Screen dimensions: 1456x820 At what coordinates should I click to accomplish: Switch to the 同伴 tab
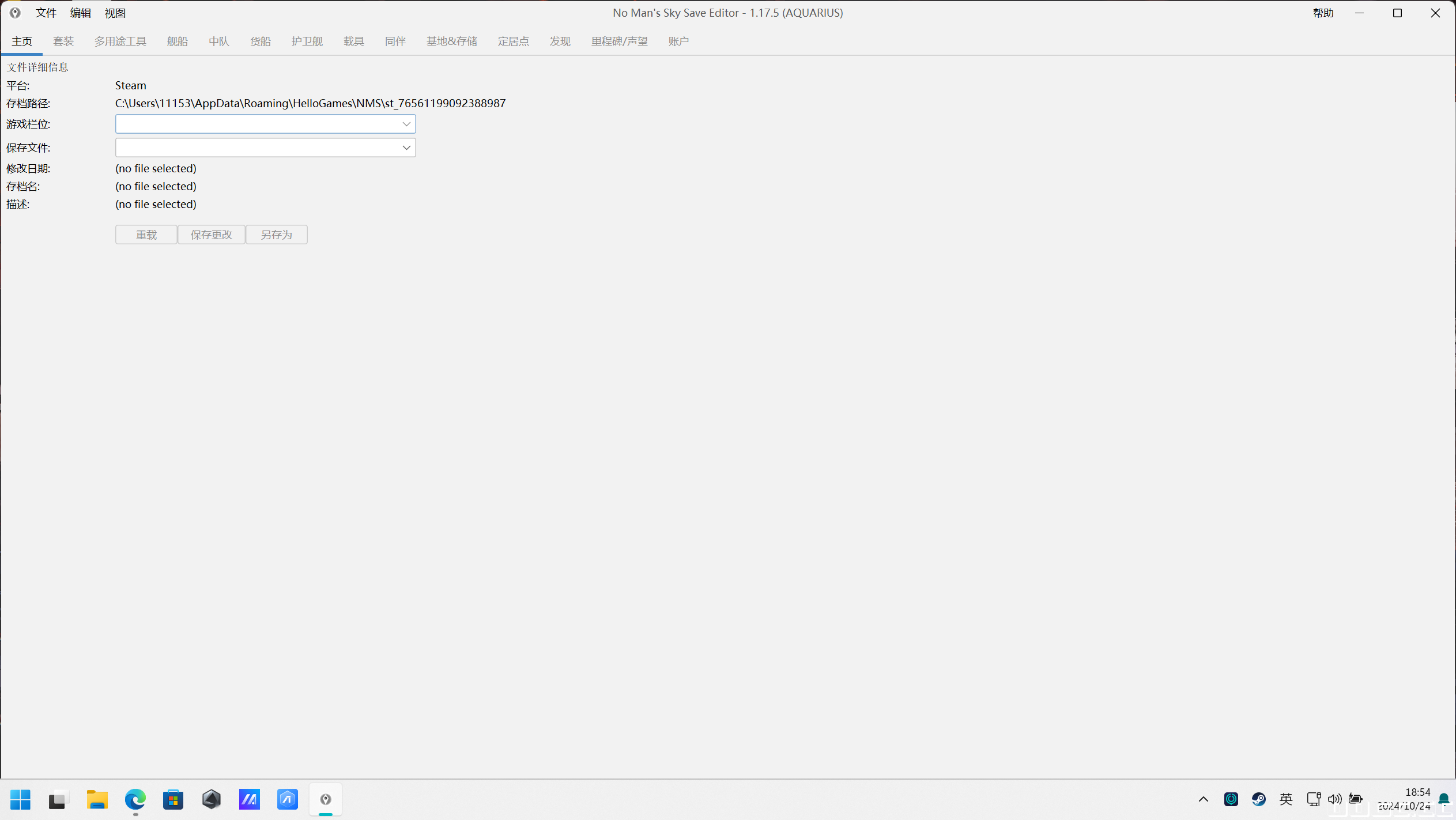coord(395,41)
